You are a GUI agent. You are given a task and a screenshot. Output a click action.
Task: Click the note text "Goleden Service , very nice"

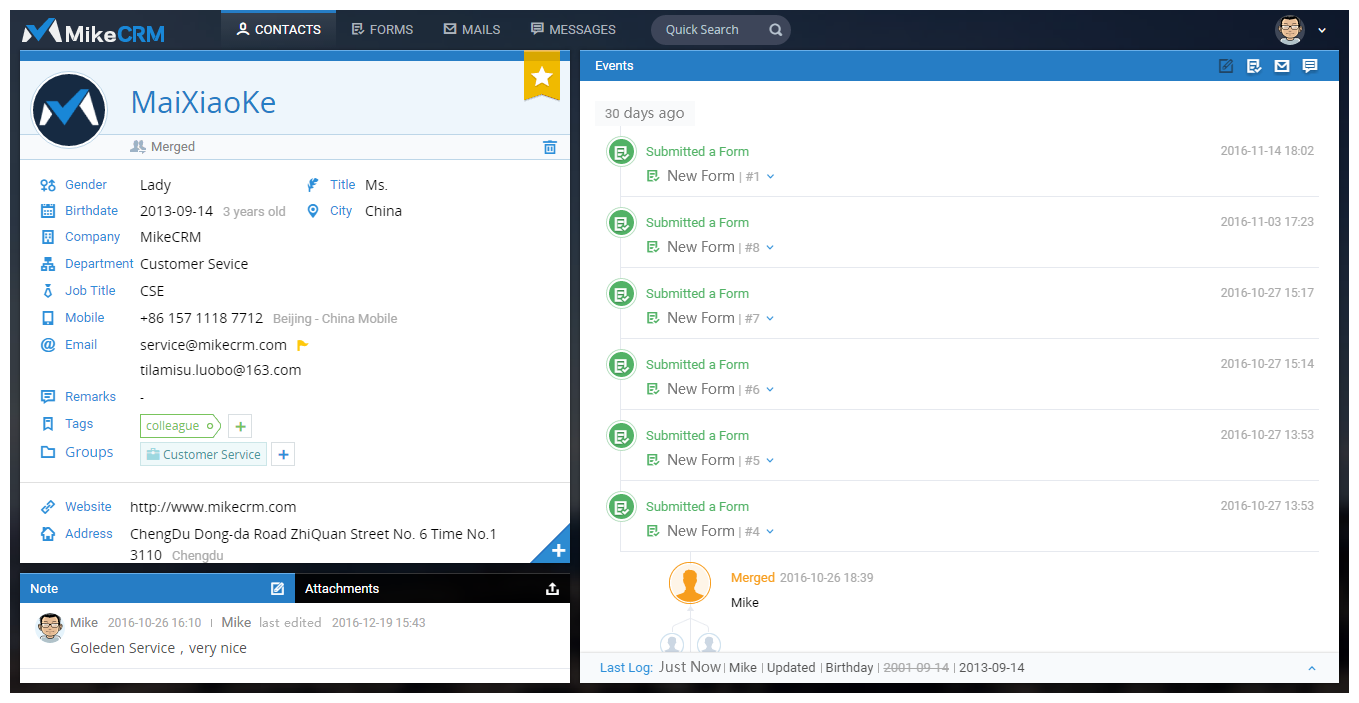pos(158,648)
